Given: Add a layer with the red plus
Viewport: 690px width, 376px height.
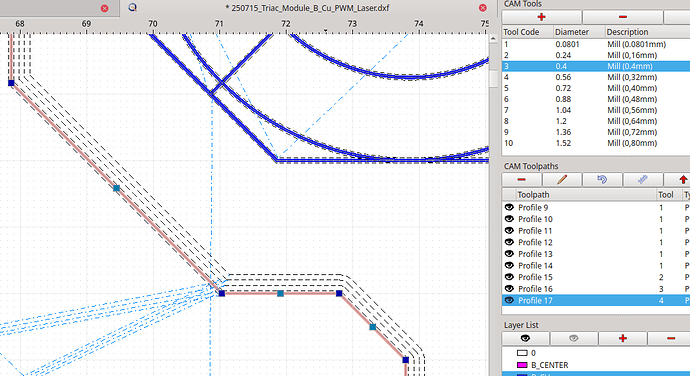Looking at the screenshot, I should tap(622, 338).
